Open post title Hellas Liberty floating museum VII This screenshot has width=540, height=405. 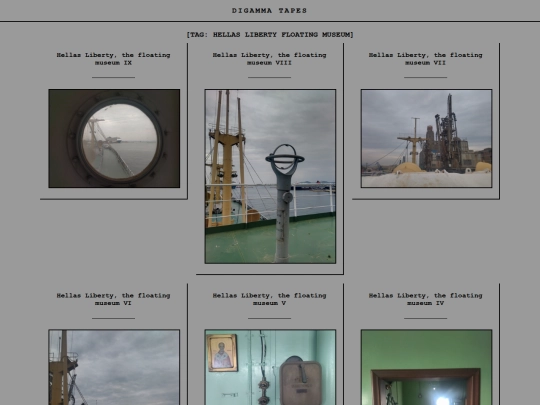(x=425, y=59)
